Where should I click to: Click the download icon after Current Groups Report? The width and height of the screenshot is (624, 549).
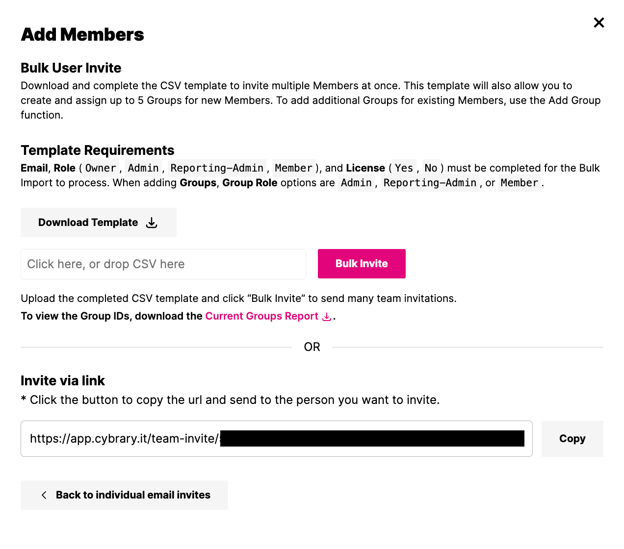(x=327, y=317)
